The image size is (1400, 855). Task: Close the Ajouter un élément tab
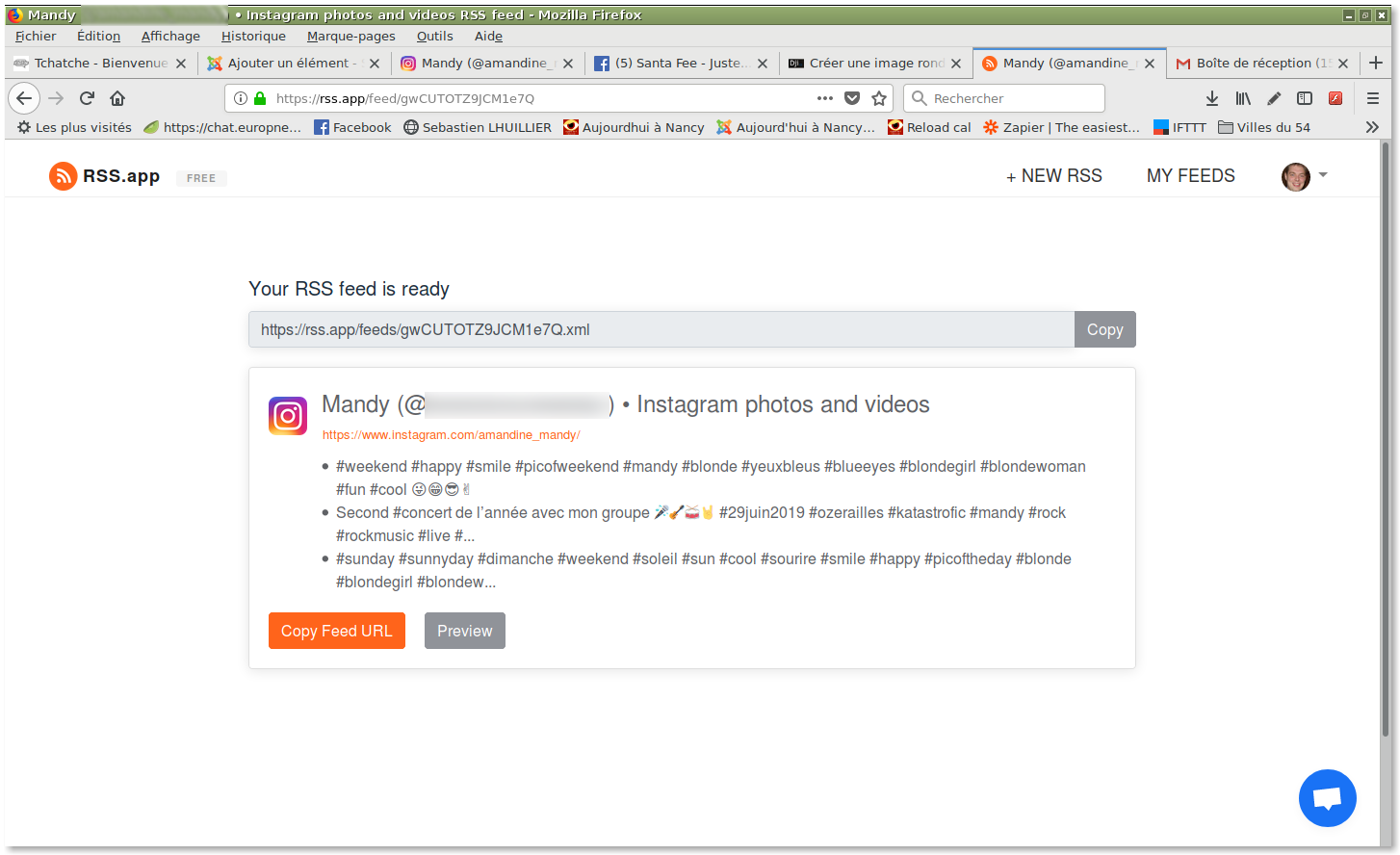(375, 64)
